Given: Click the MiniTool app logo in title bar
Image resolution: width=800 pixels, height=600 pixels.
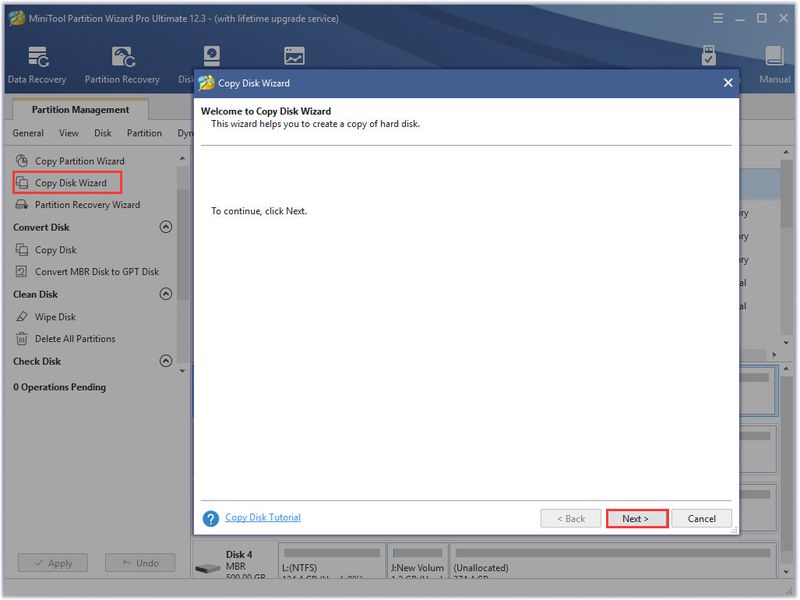Looking at the screenshot, I should [x=17, y=18].
